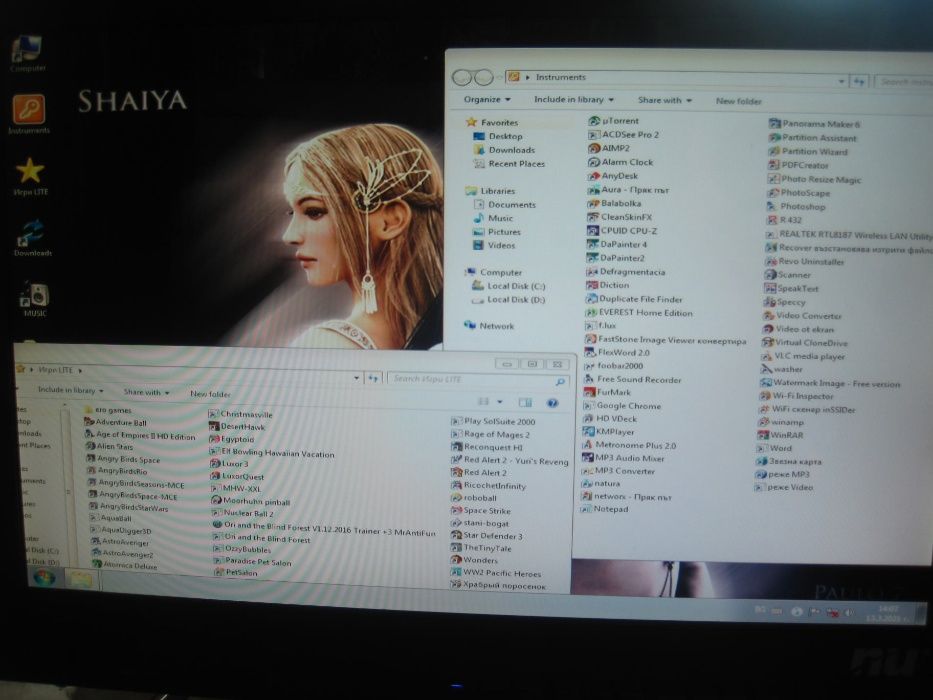Open foobar2000 shortcut

(x=613, y=365)
